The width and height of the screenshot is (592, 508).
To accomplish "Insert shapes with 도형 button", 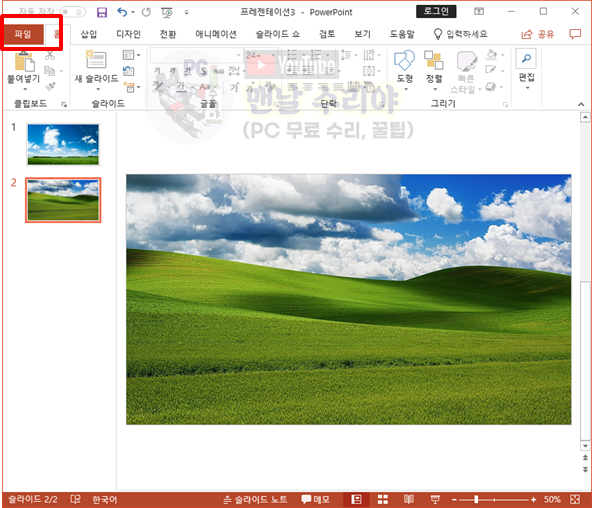I will 404,71.
